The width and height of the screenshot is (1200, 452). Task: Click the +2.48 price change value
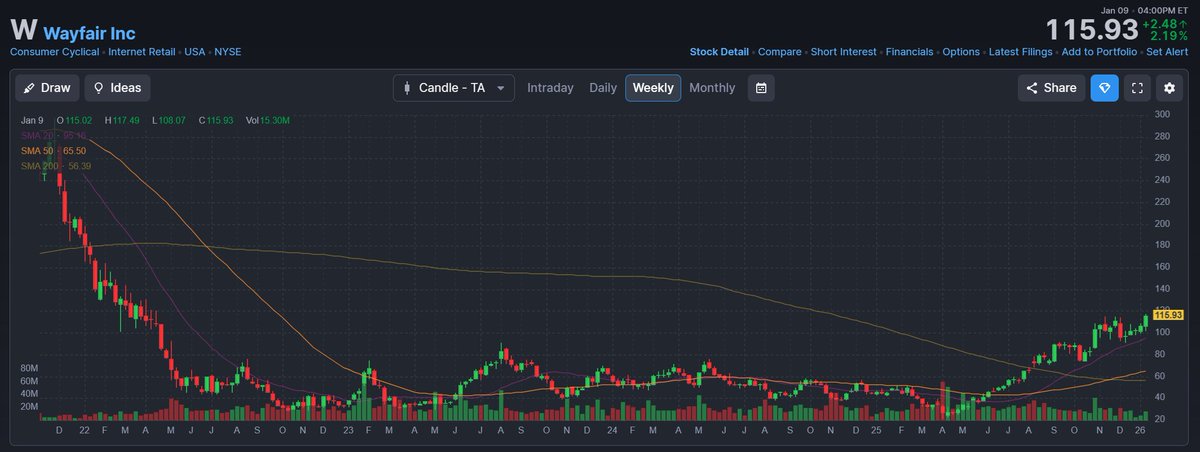point(1161,22)
